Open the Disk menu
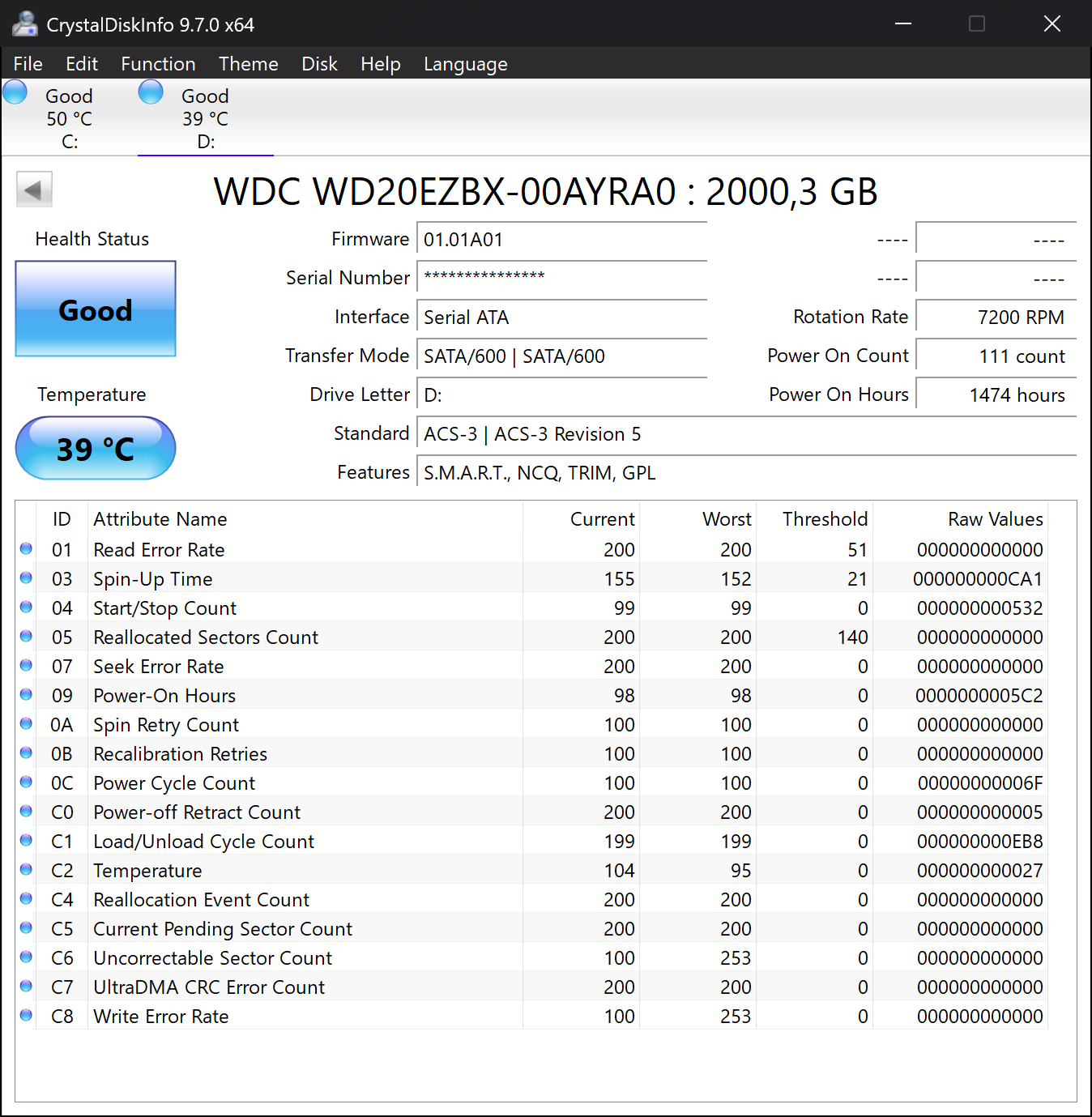This screenshot has height=1117, width=1092. (x=319, y=64)
